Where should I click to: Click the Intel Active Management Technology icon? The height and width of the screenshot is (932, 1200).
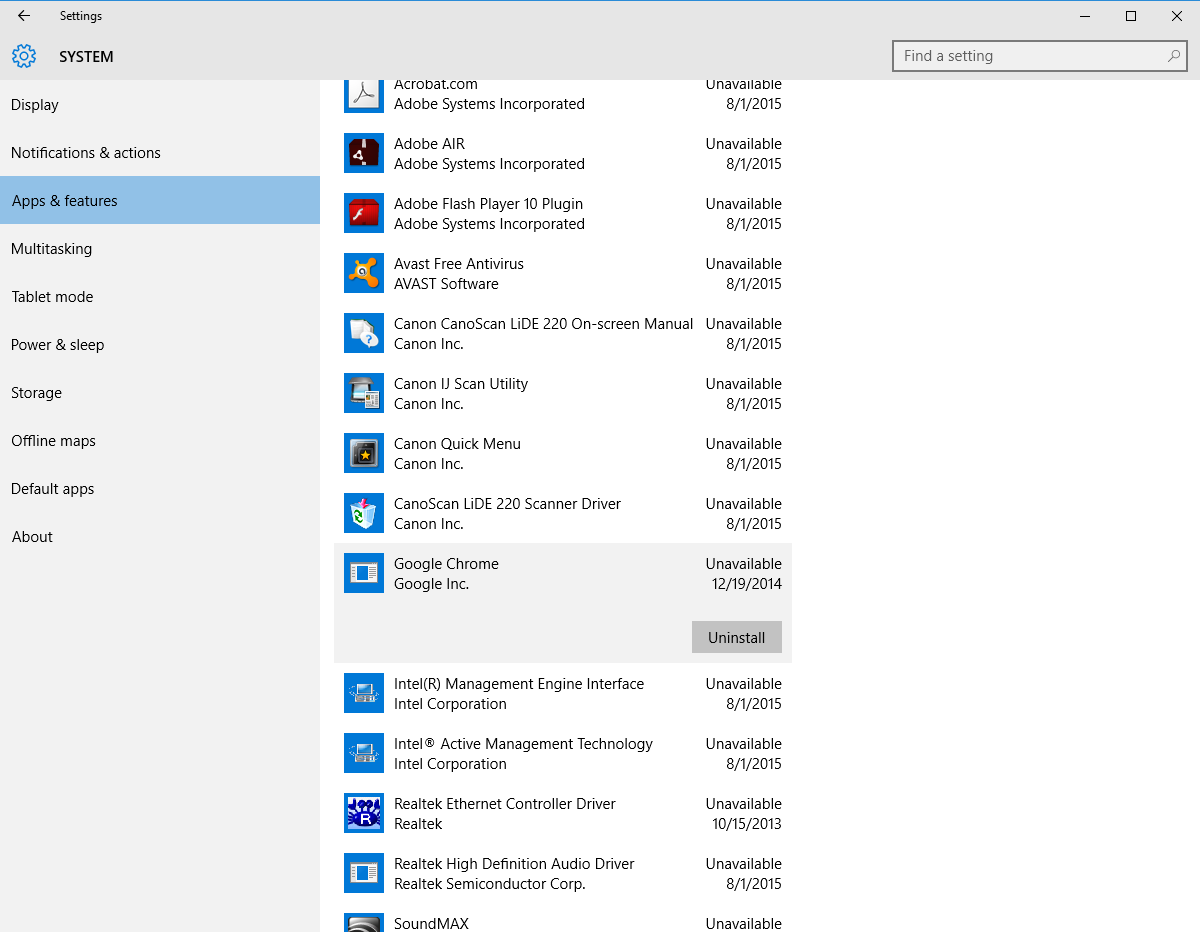(364, 753)
